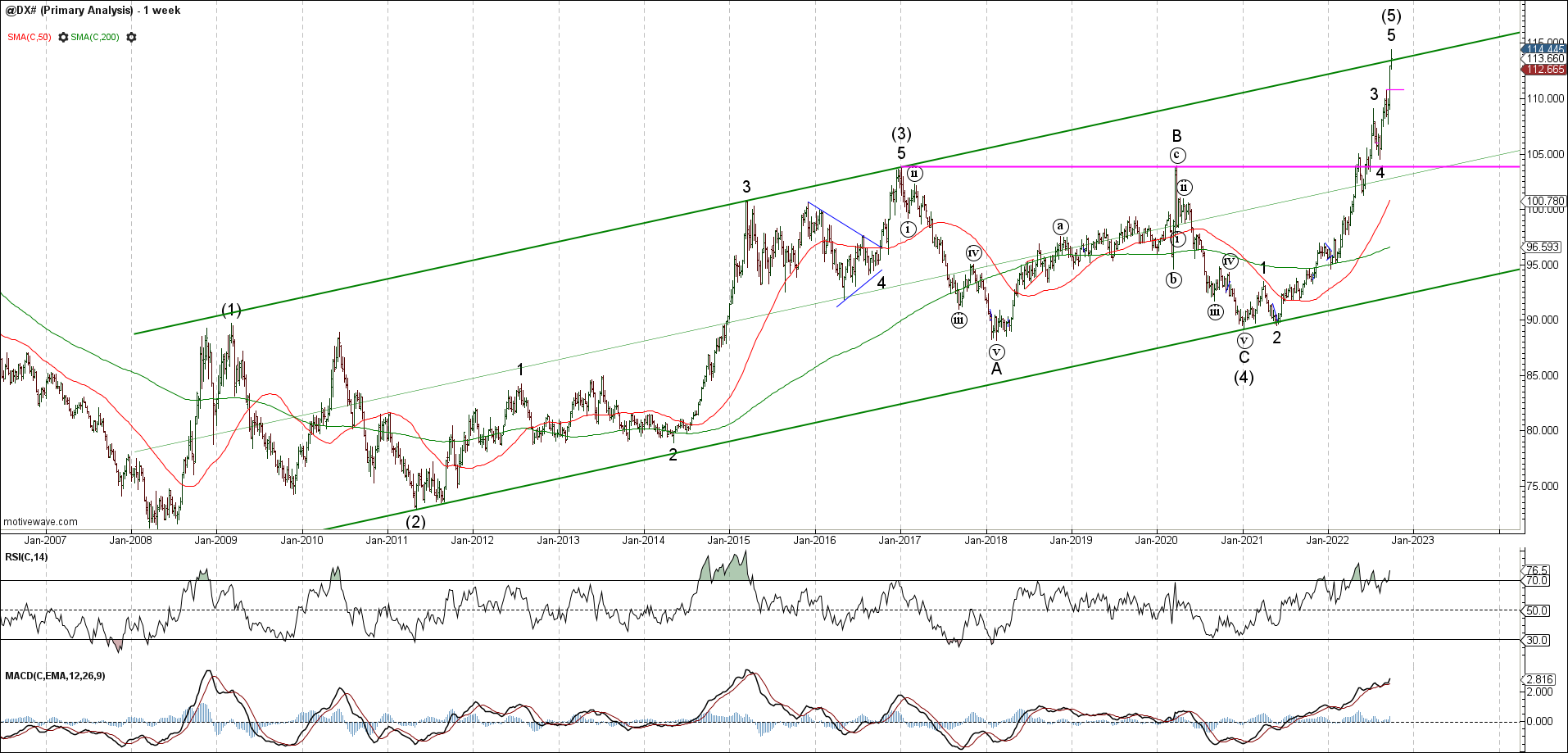Select the wave B label near Jan-2020
The image size is (1568, 753).
point(1176,136)
